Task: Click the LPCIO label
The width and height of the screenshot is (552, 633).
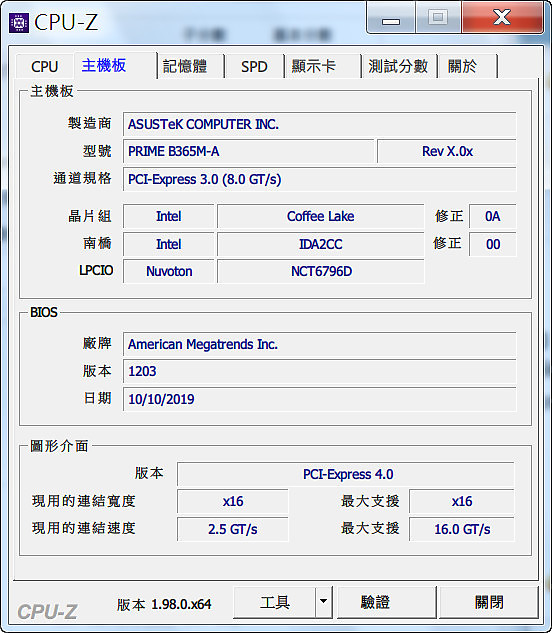Action: pos(96,270)
